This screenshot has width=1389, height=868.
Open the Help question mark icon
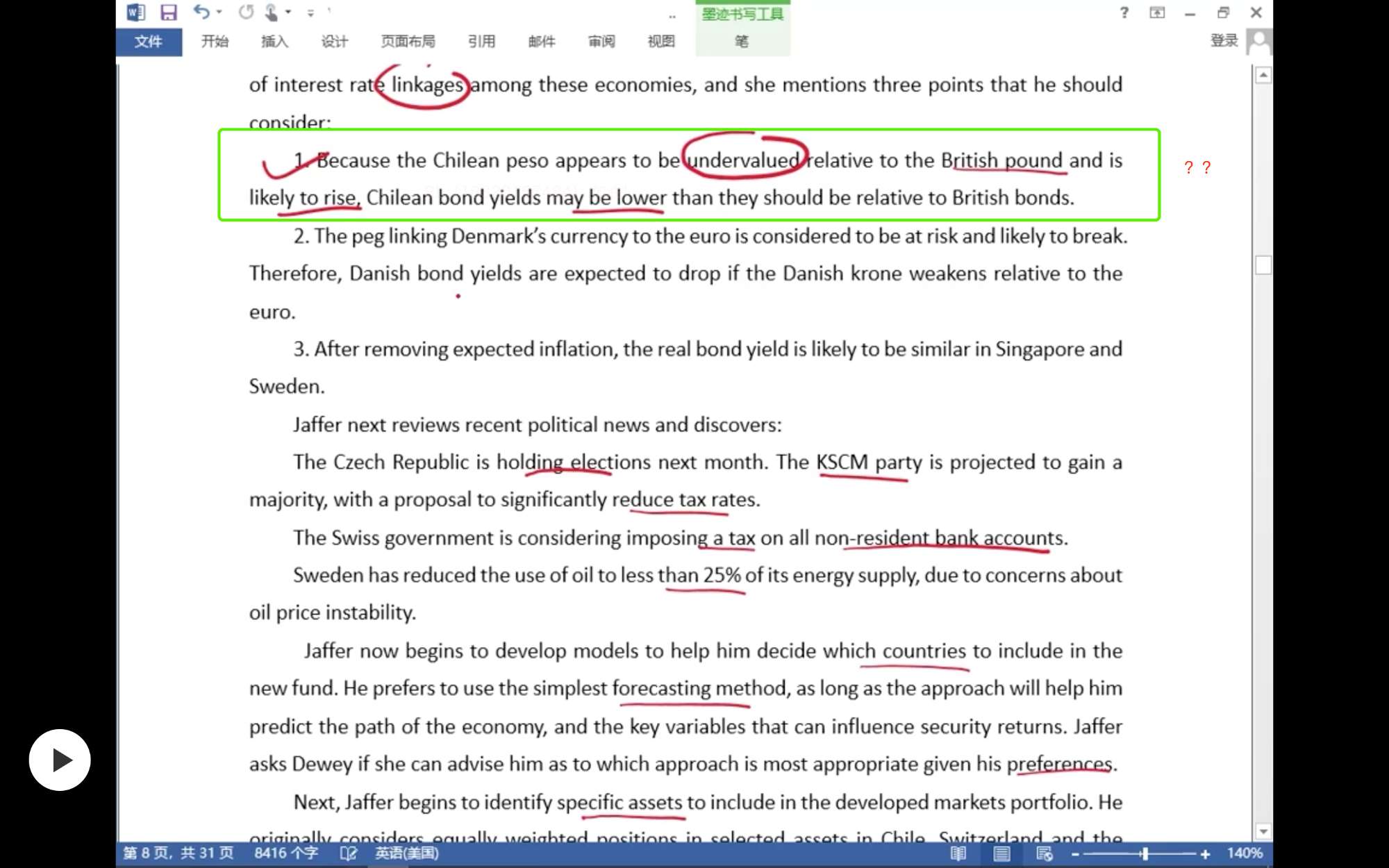click(1124, 12)
